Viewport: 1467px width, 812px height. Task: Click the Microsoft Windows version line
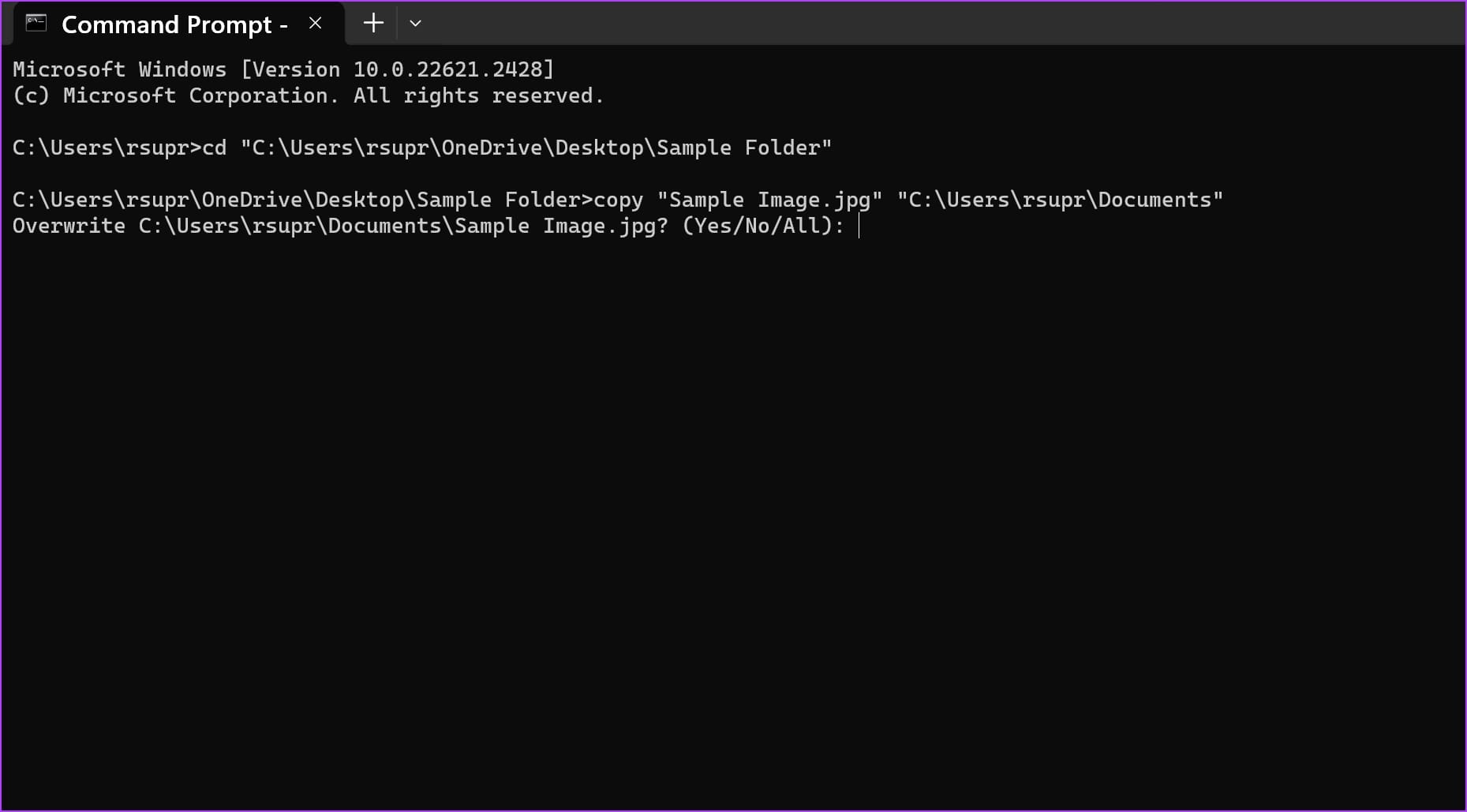point(282,69)
